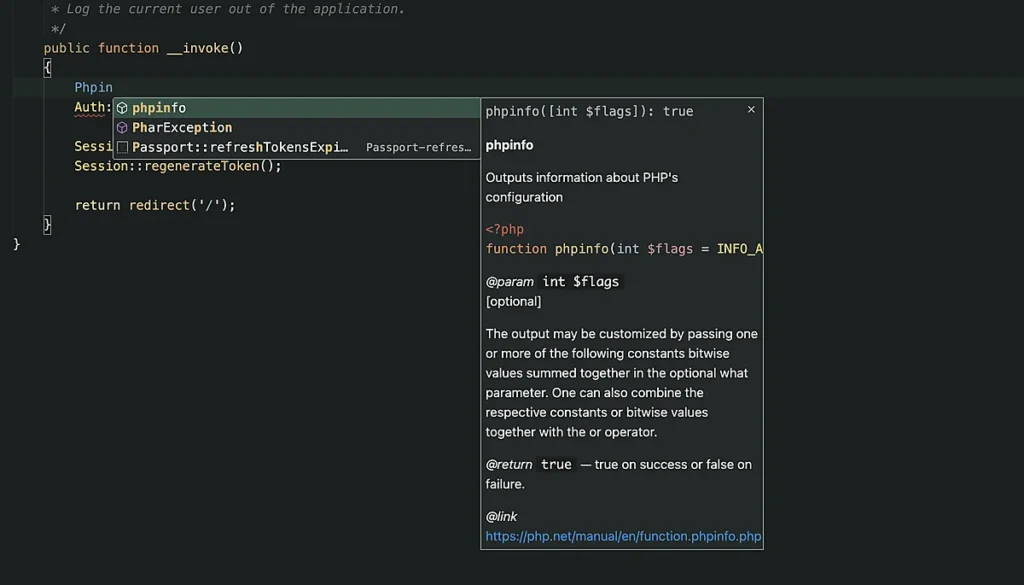Click the phpinfo function cube icon
Screen dimensions: 1024x585
point(124,107)
